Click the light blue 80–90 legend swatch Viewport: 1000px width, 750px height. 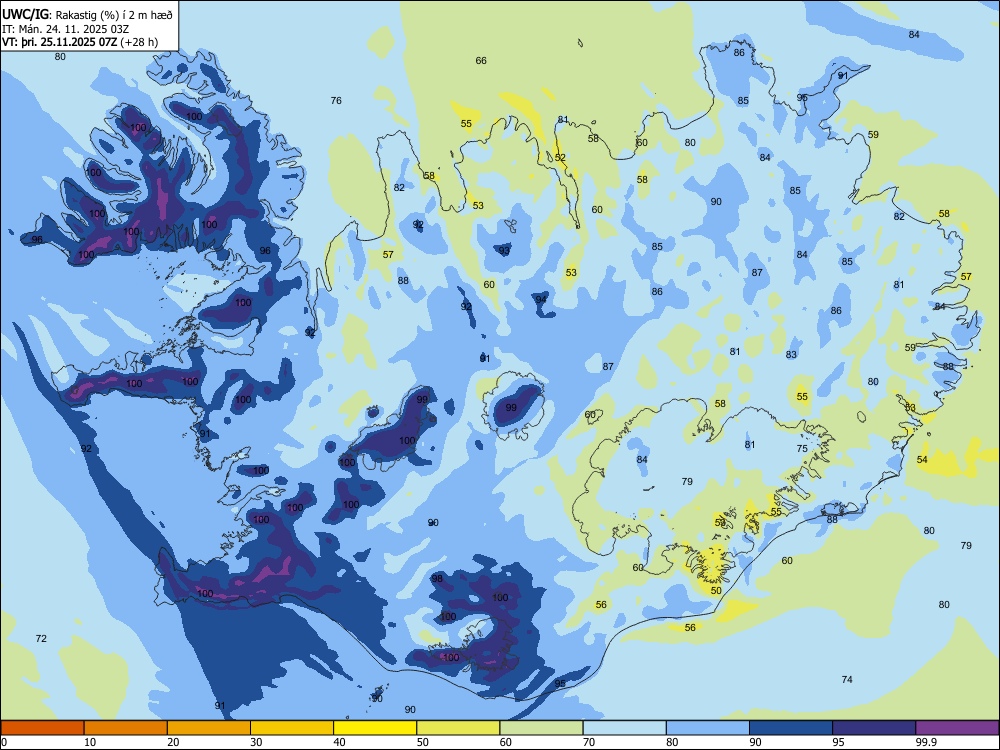point(708,728)
